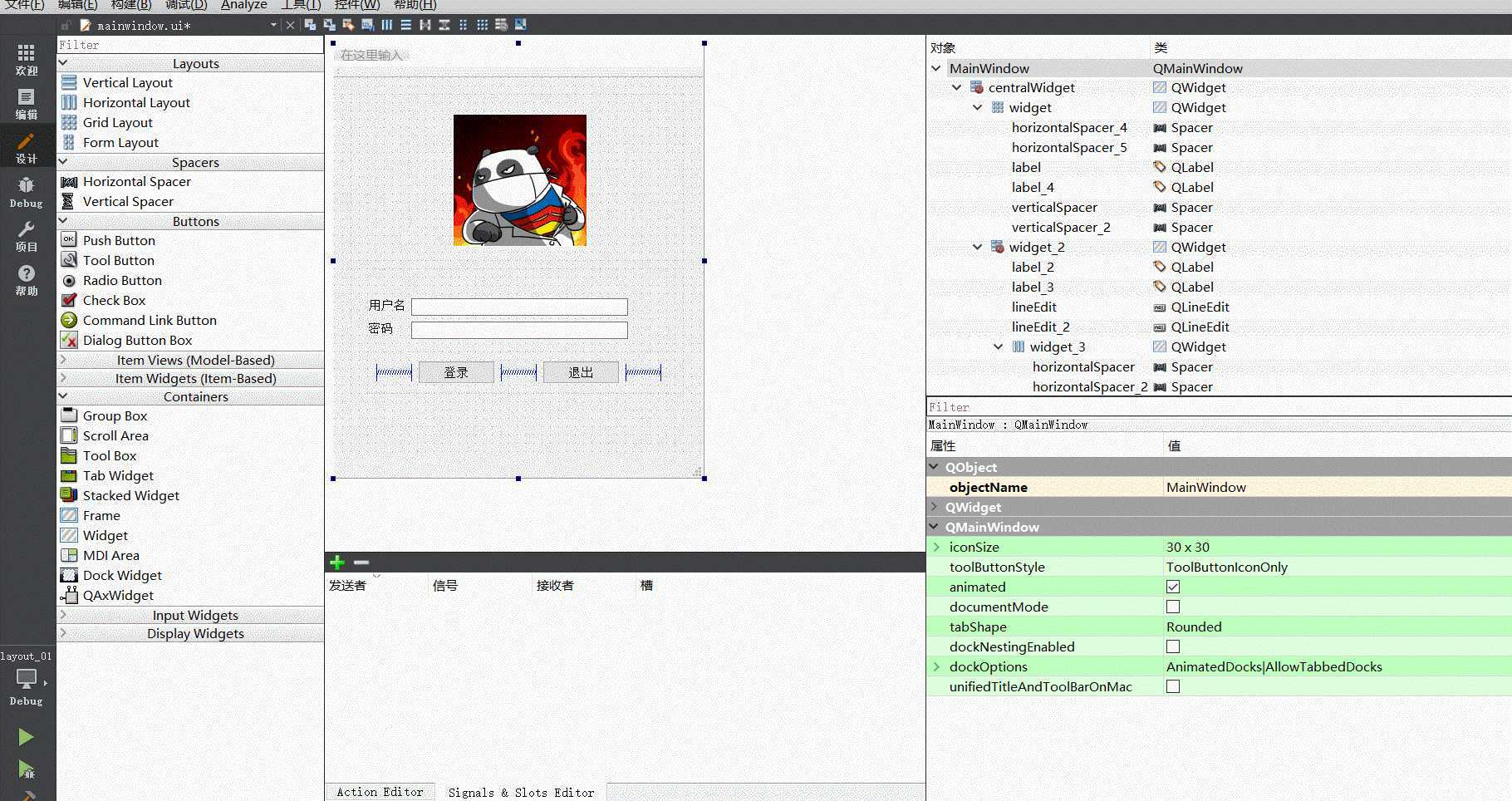The height and width of the screenshot is (801, 1512).
Task: Open the 构建(B) menu
Action: (131, 5)
